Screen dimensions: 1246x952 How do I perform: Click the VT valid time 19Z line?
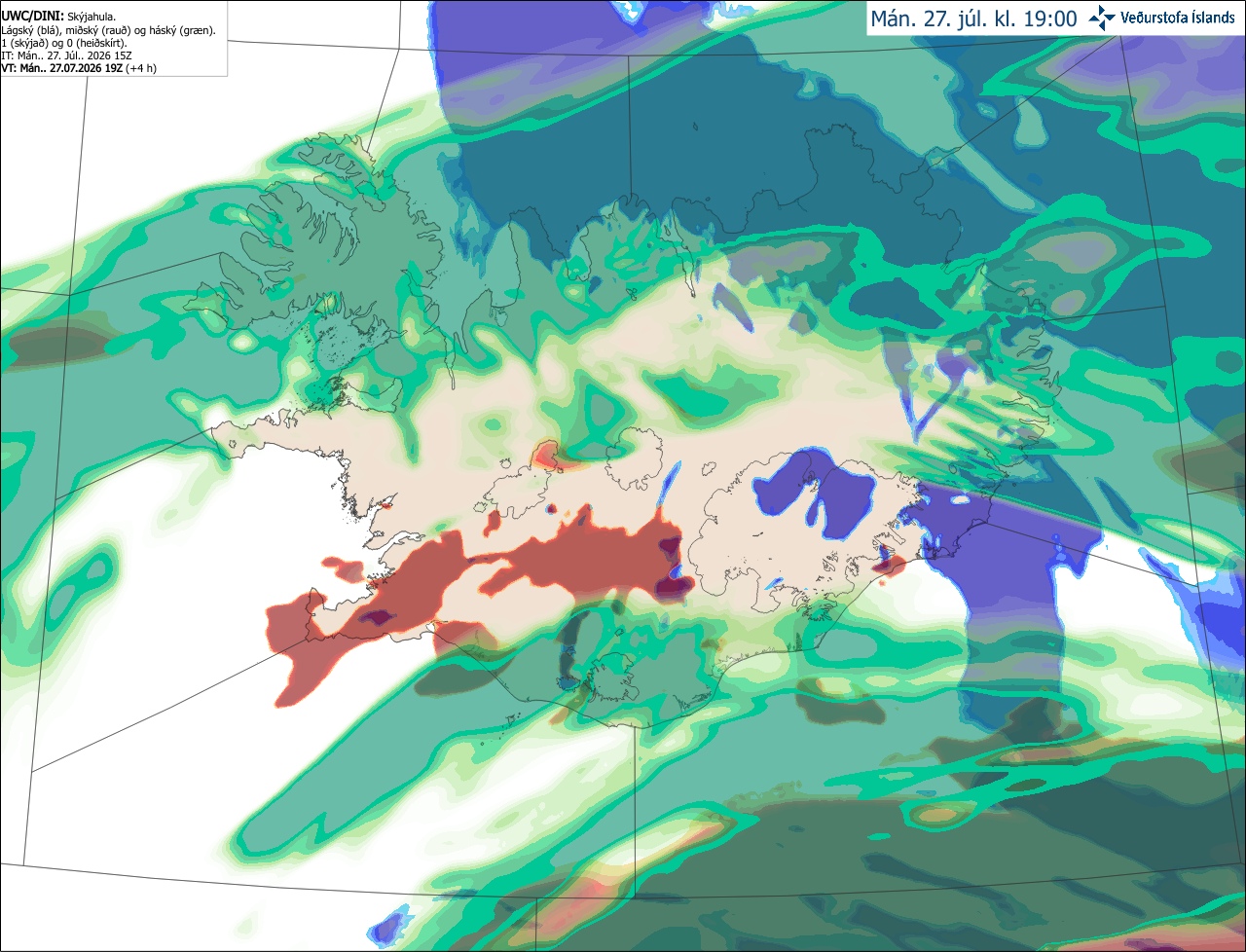coord(79,68)
